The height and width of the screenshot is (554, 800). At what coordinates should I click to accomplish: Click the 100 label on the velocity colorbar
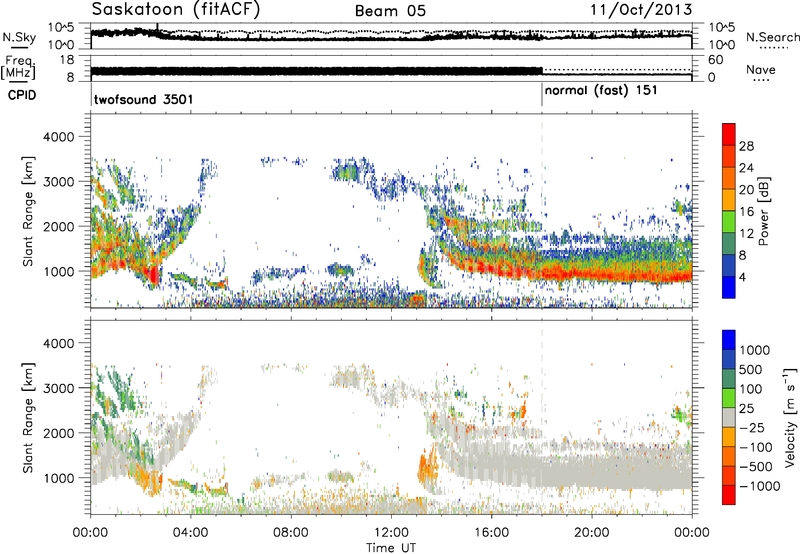pos(751,389)
